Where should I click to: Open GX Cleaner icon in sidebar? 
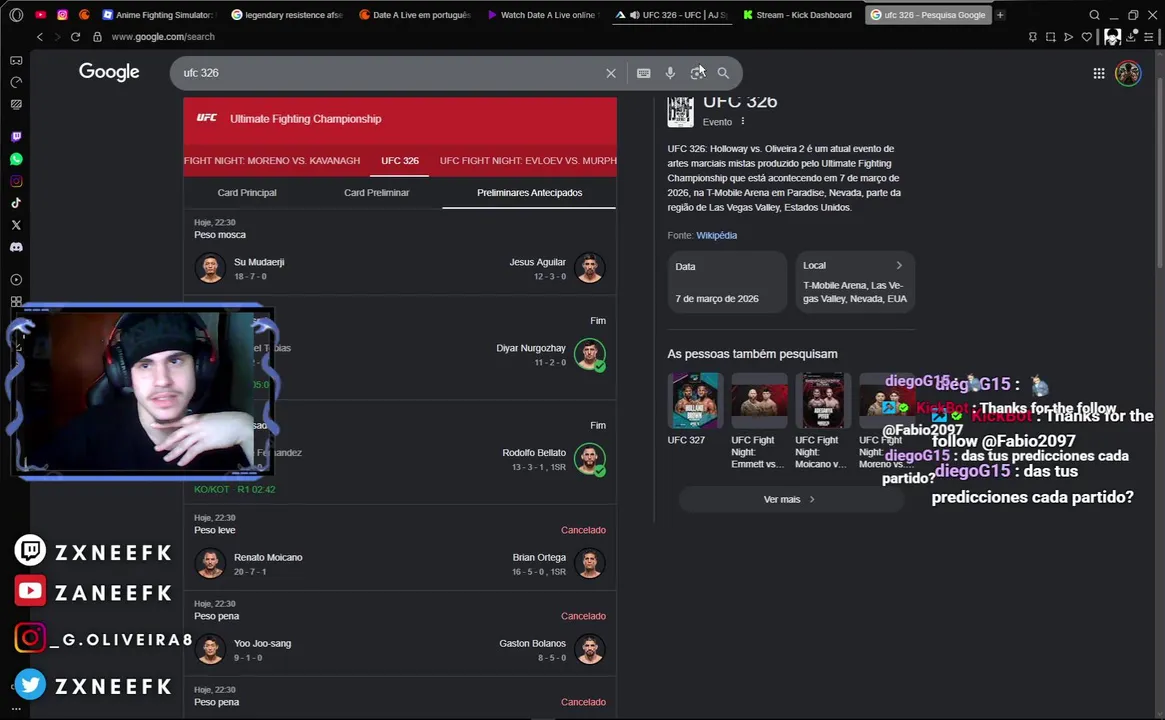(x=16, y=105)
